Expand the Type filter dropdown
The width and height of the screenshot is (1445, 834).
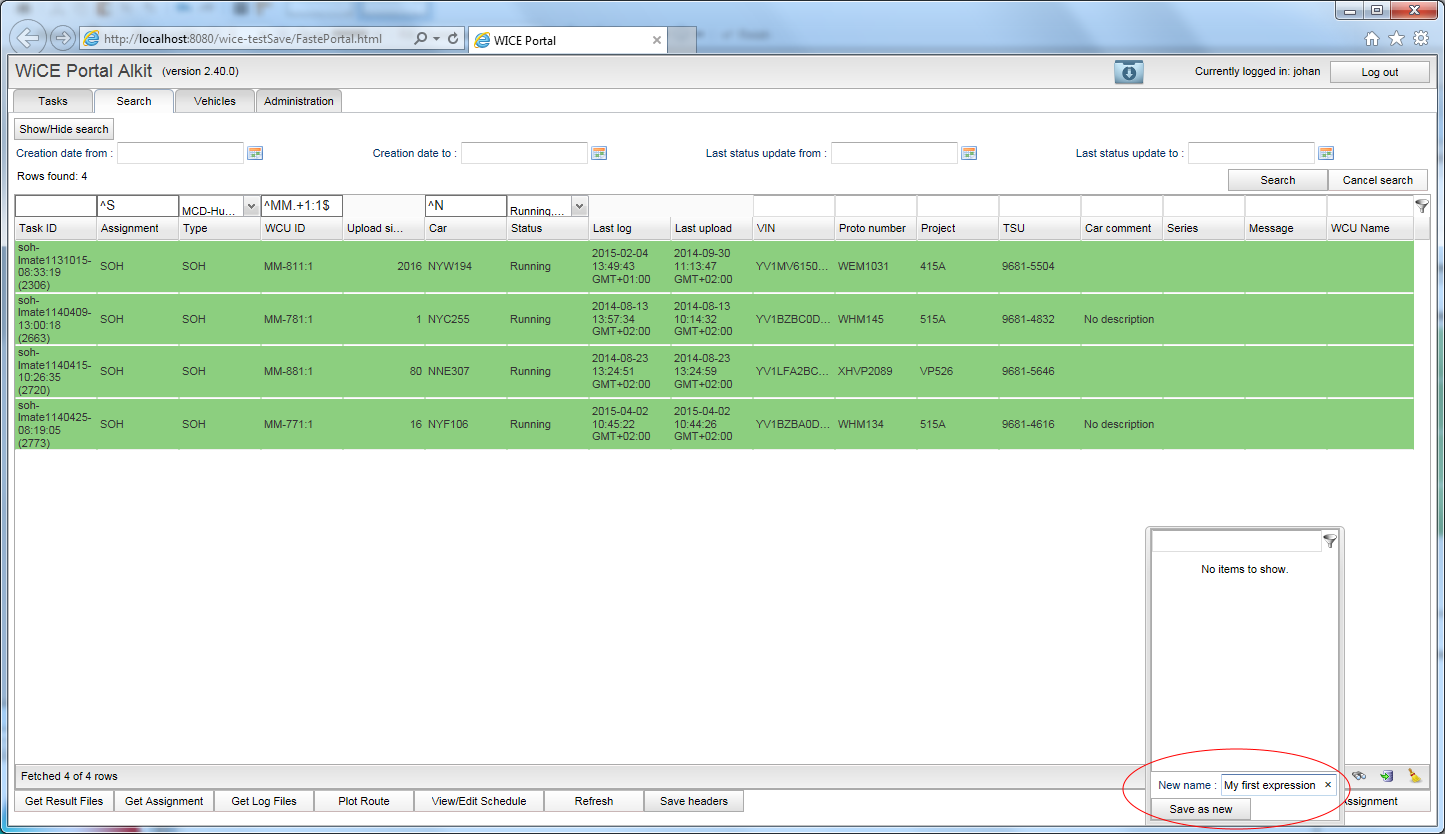251,207
